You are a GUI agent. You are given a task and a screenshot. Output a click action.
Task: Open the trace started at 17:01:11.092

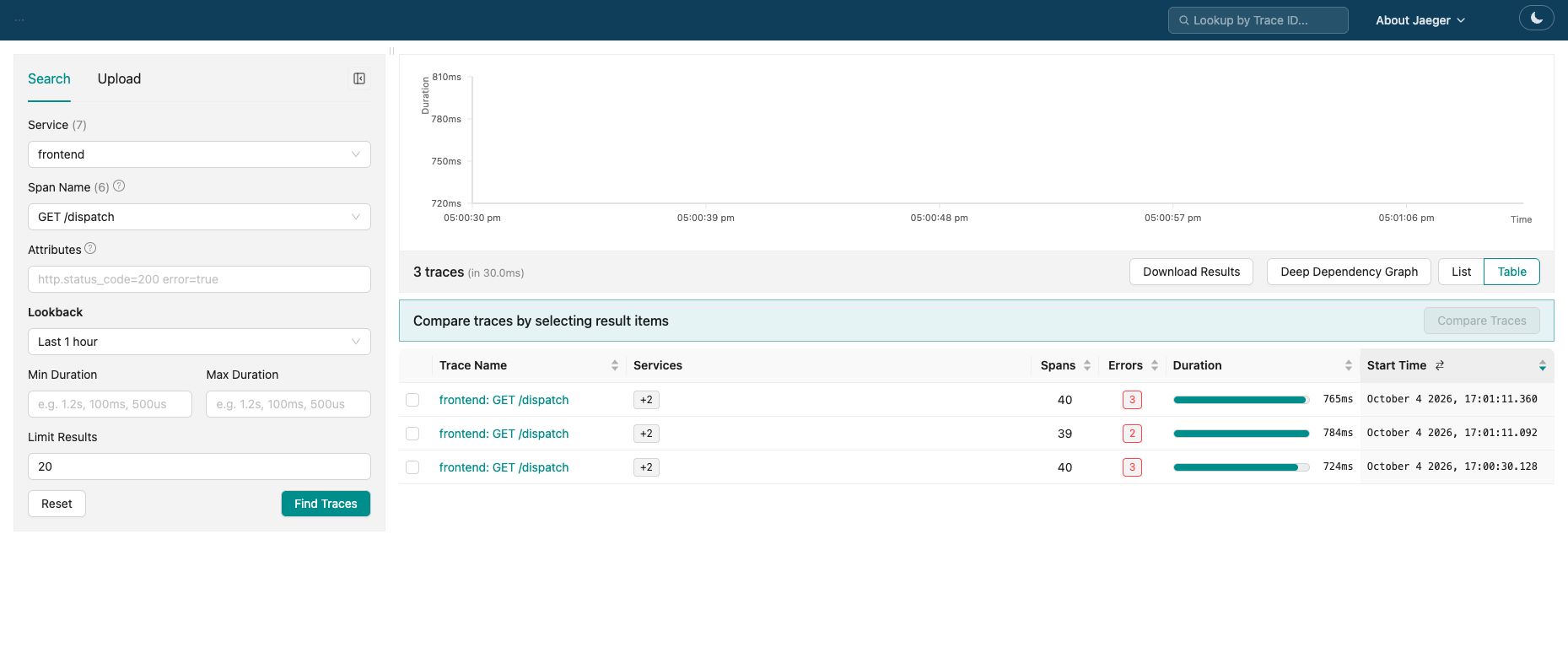click(504, 434)
